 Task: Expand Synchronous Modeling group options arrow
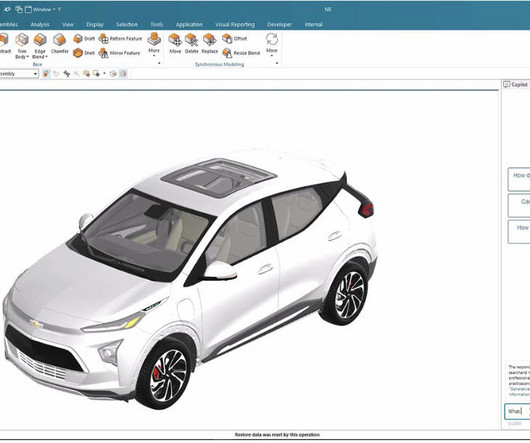click(277, 63)
